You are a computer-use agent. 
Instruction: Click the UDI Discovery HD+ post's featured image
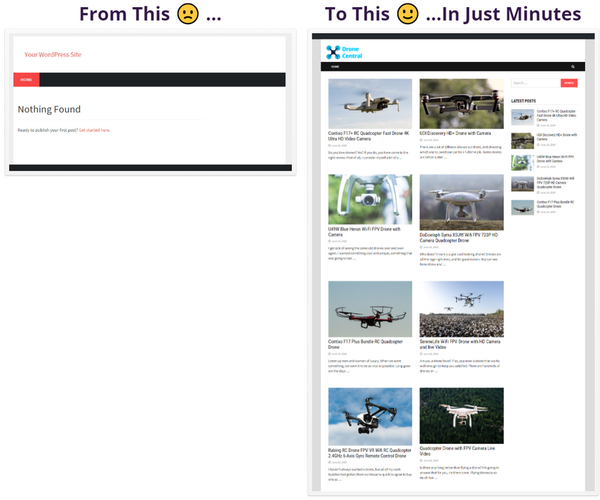(x=461, y=104)
